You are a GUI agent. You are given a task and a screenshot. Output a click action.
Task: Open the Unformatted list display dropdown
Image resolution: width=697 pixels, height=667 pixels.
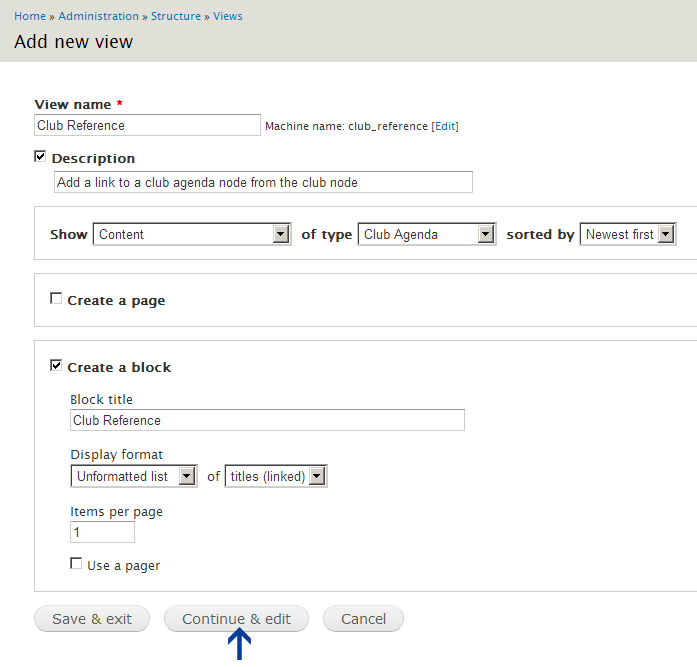(135, 476)
